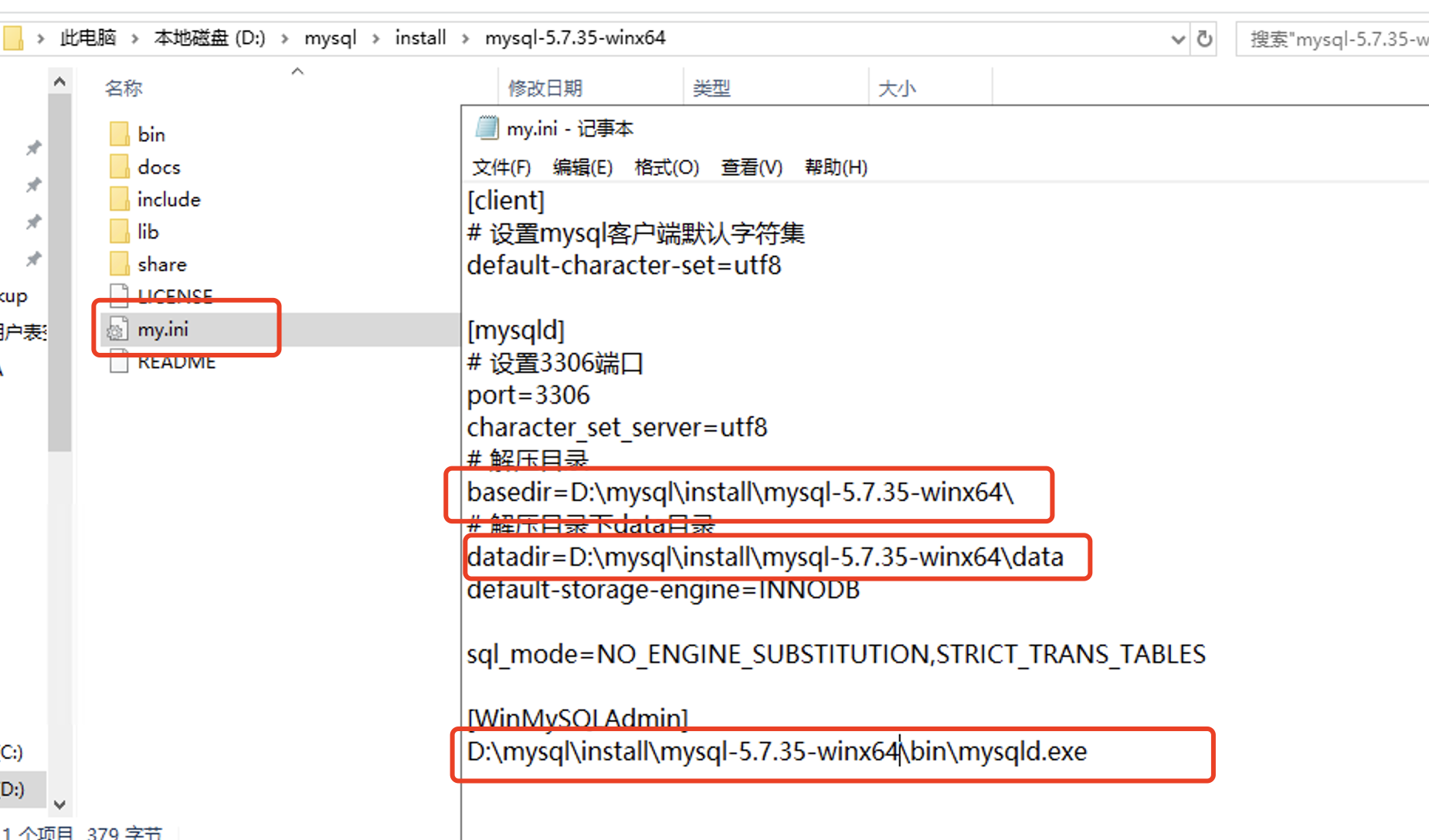Screen dimensions: 1429x840
Task: Select the my.ini file icon
Action: [117, 330]
